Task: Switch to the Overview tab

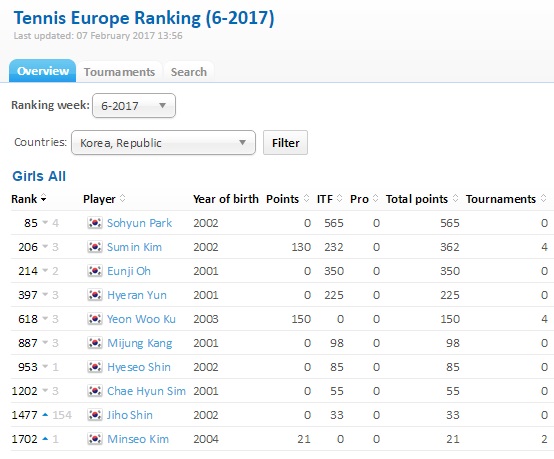Action: click(x=42, y=71)
